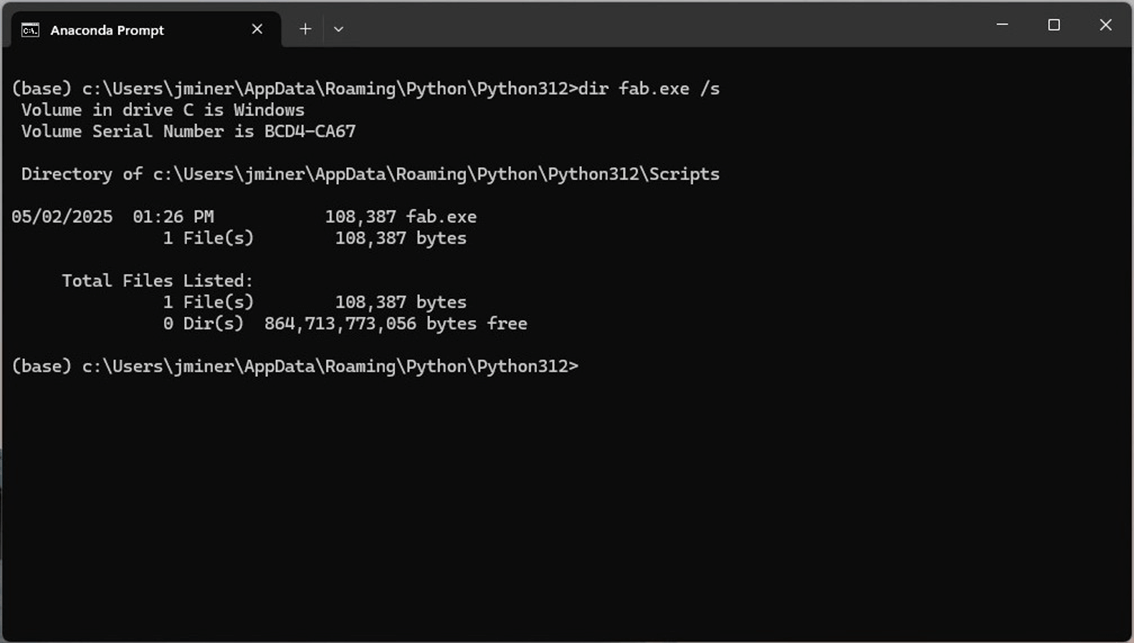The width and height of the screenshot is (1134, 643).
Task: Maximize the terminal window
Action: click(1053, 25)
